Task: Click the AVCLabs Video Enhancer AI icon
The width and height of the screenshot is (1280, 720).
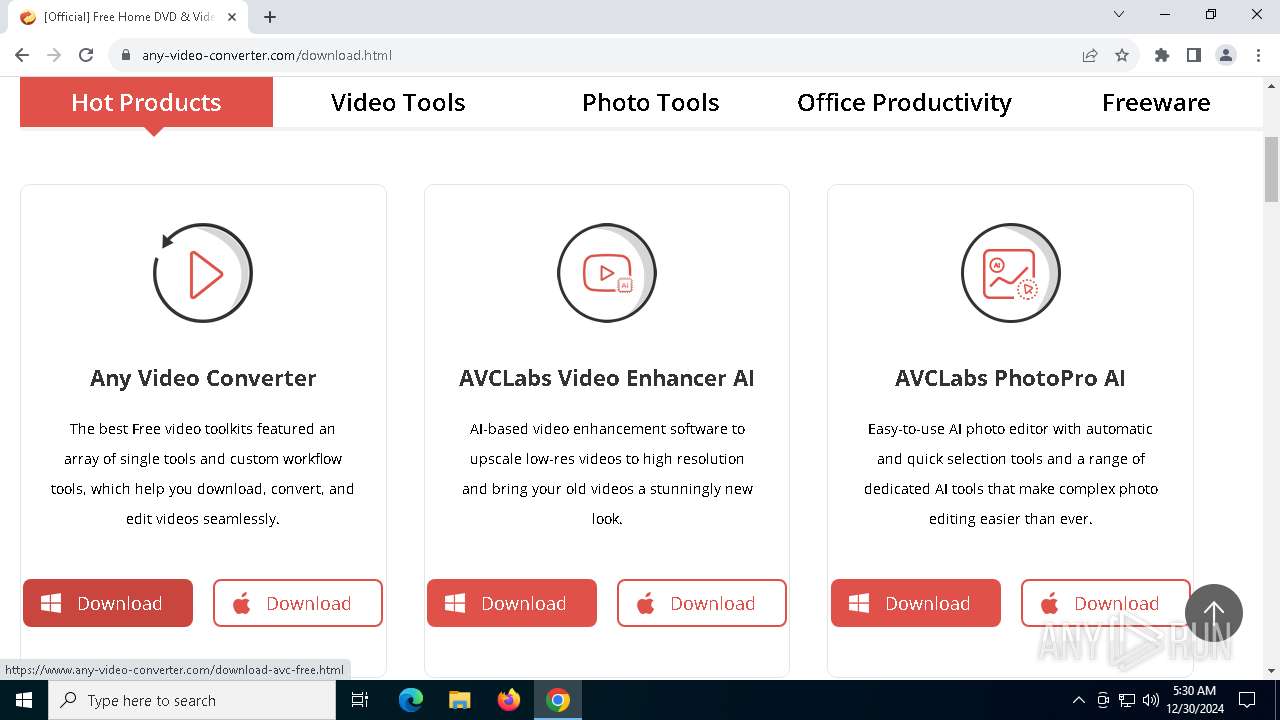Action: pos(607,273)
